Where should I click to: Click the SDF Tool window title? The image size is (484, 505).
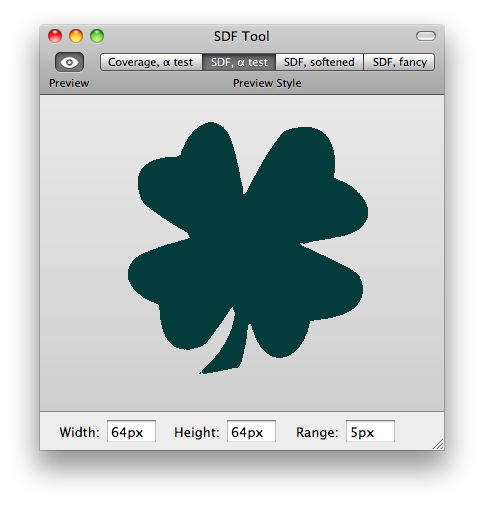coord(242,36)
